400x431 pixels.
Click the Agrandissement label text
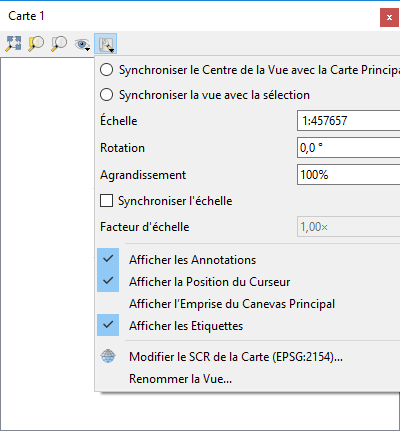(143, 175)
